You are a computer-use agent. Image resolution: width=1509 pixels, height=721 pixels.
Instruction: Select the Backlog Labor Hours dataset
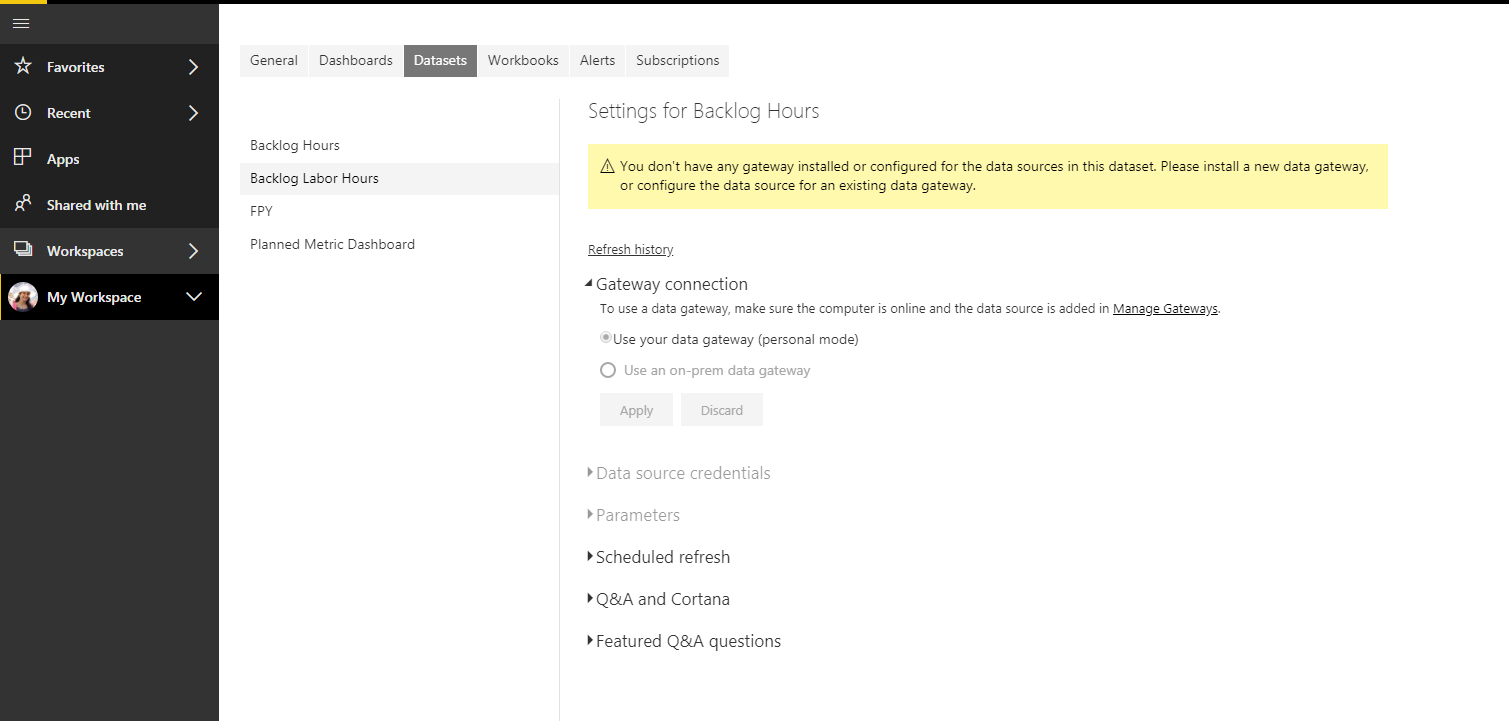(x=399, y=178)
